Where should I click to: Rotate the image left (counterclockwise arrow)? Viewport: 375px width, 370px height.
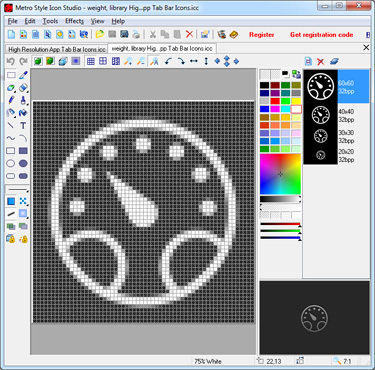pyautogui.click(x=169, y=61)
